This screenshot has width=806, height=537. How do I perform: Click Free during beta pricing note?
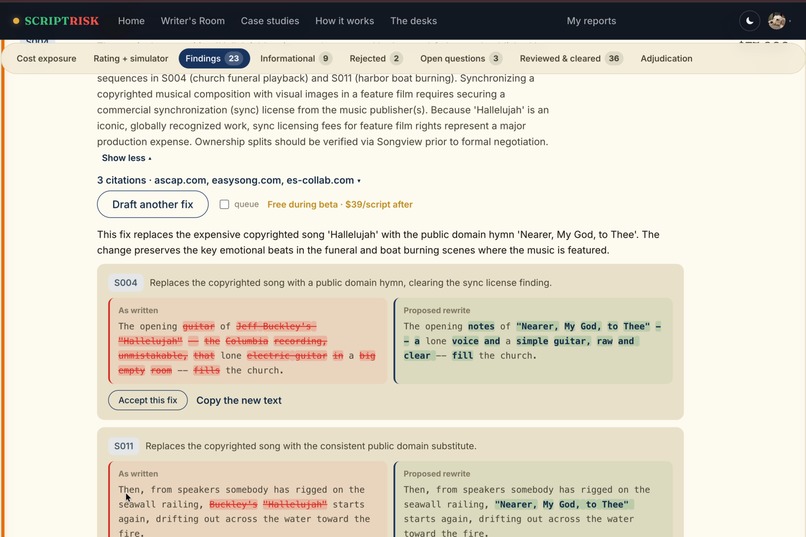[340, 205]
